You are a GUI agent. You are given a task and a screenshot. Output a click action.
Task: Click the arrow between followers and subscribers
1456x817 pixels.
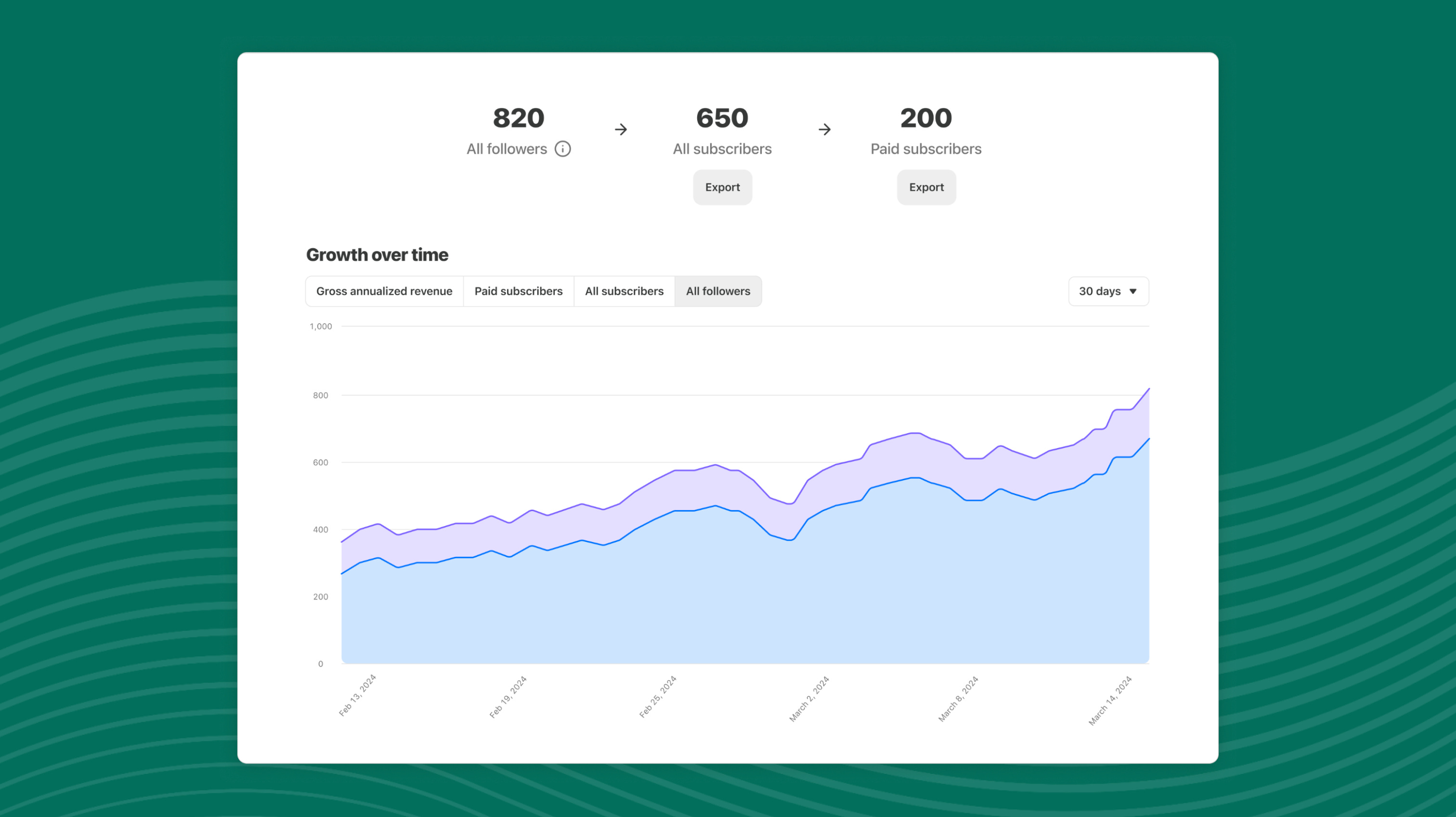pyautogui.click(x=622, y=129)
